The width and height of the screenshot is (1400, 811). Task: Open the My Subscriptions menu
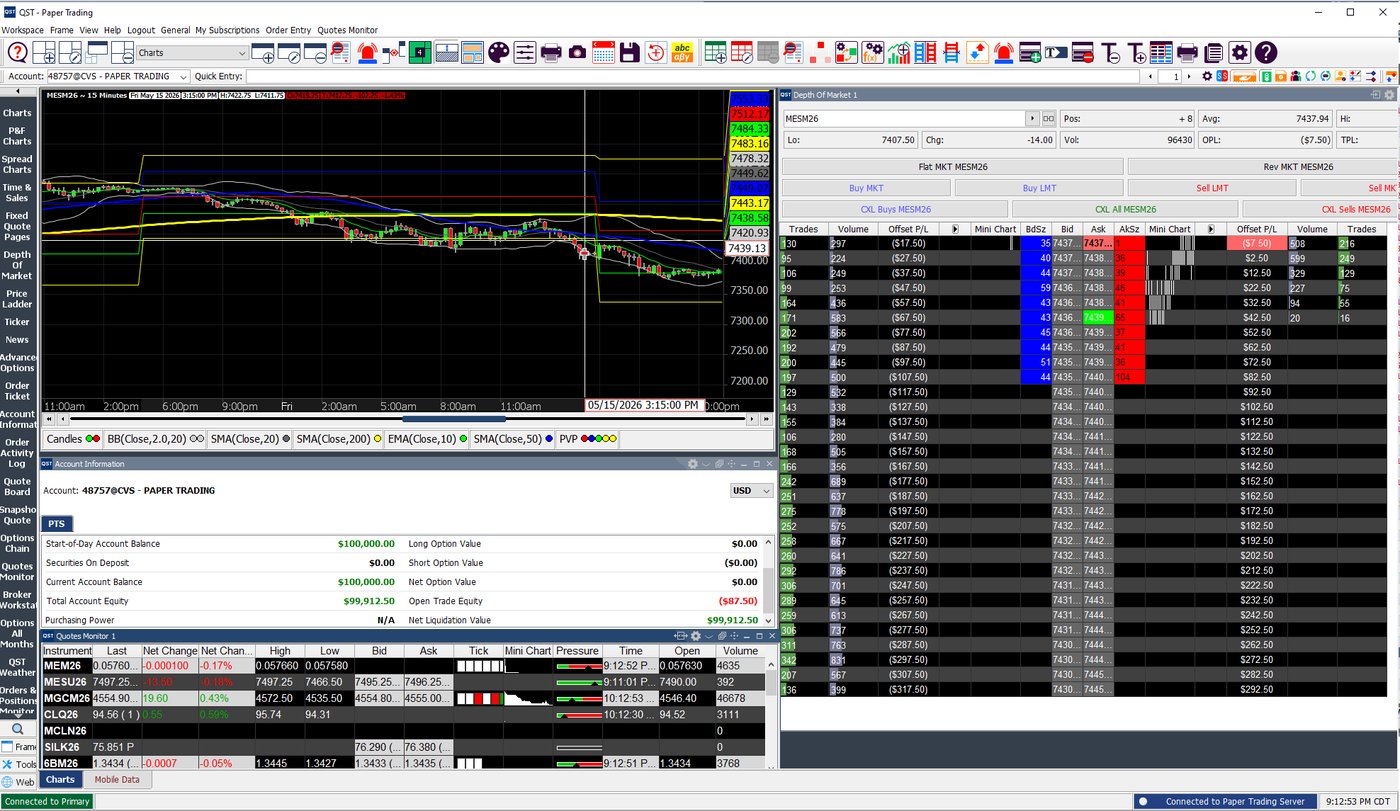coord(227,30)
